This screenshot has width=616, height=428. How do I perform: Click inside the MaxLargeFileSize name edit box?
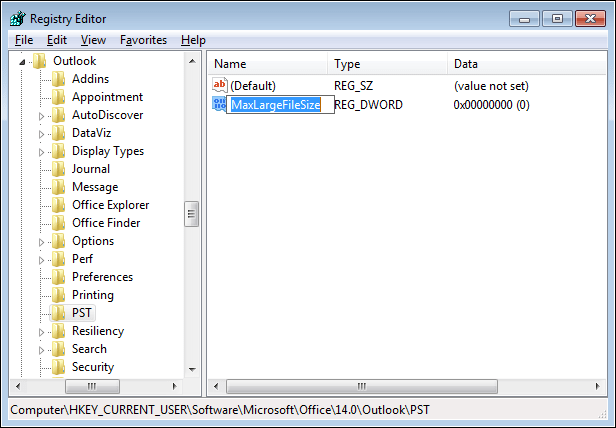coord(280,105)
